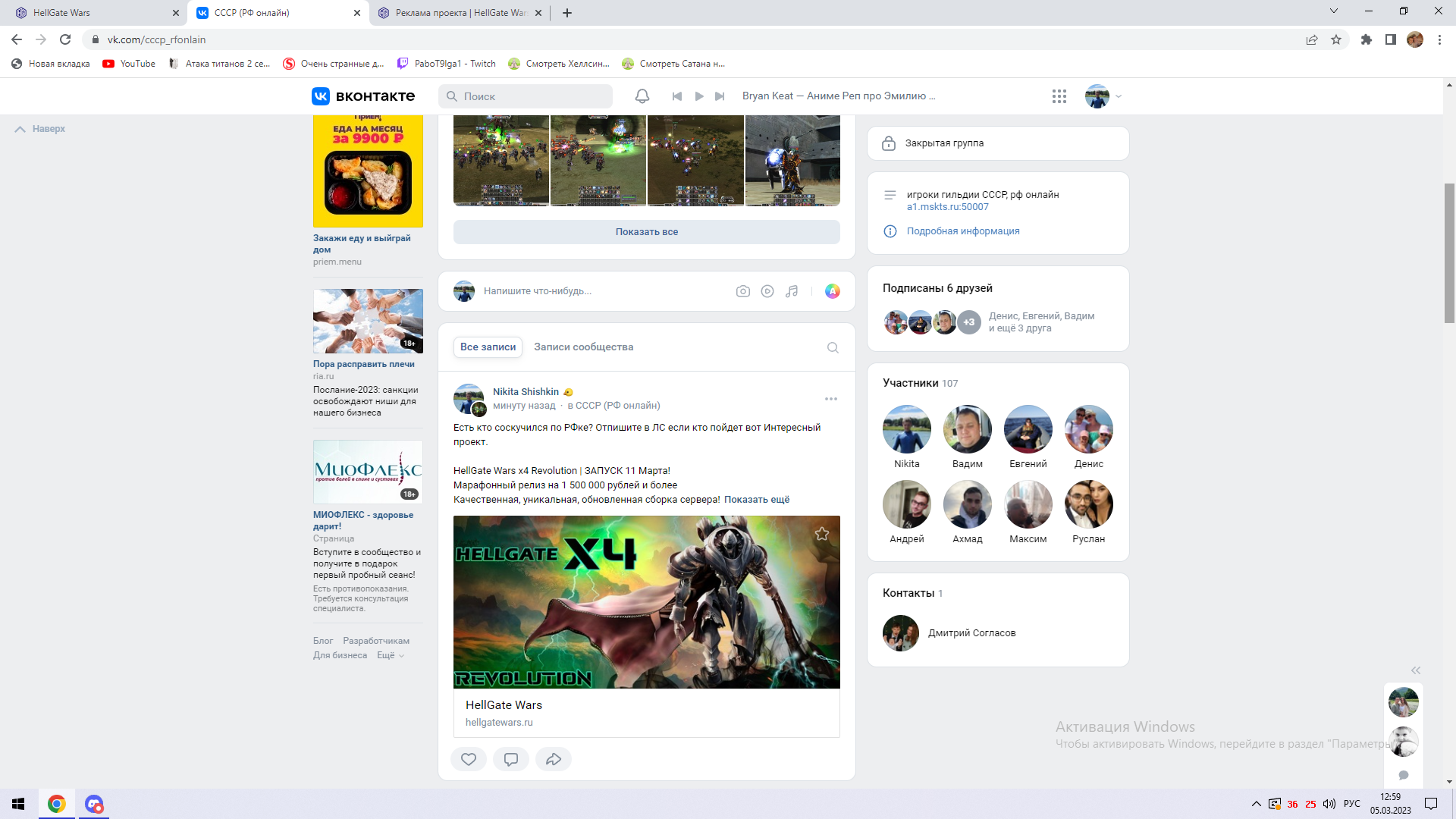Screen dimensions: 1456x819
Task: Switch to the HellGate Wars browser tab
Action: pos(93,13)
